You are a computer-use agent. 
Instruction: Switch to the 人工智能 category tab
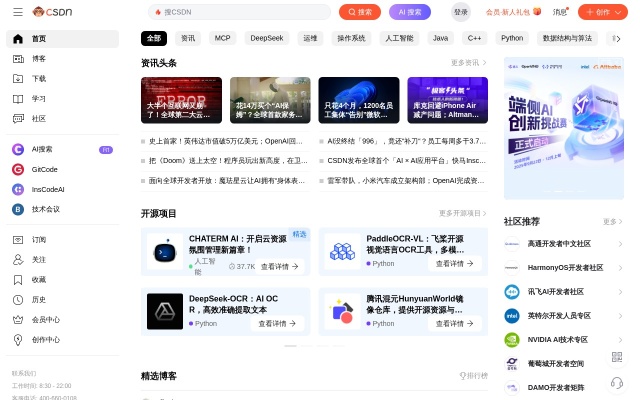click(x=398, y=38)
